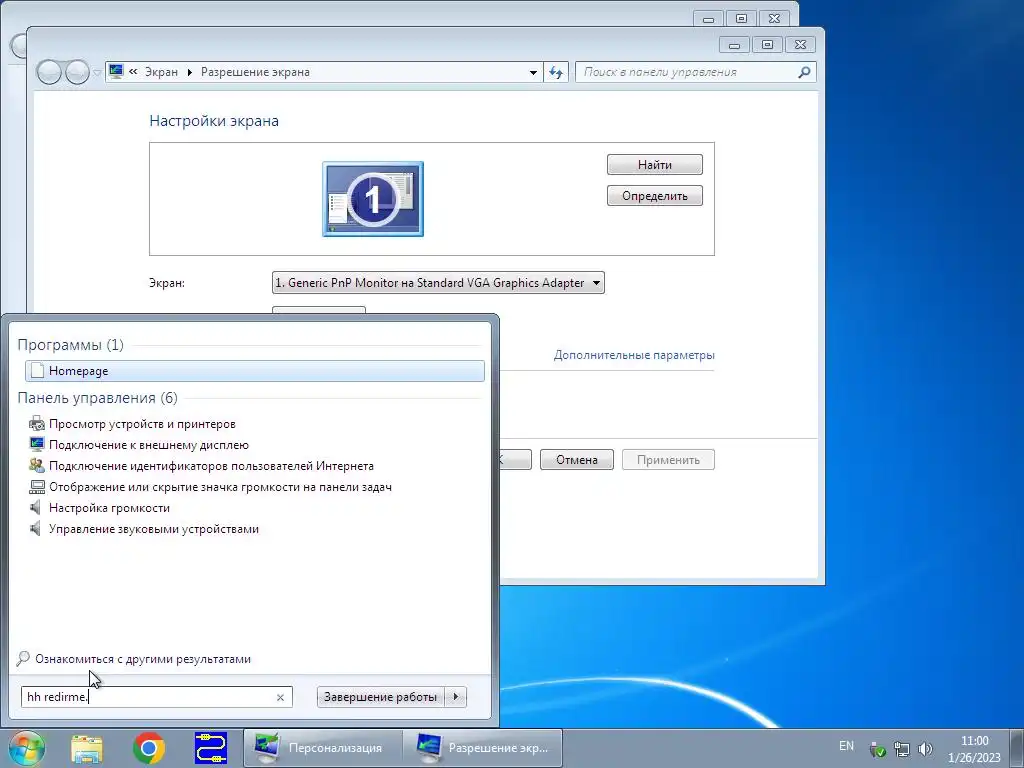Viewport: 1024px width, 768px height.
Task: Open Отображение или скрытие значка громкости
Action: click(x=221, y=487)
